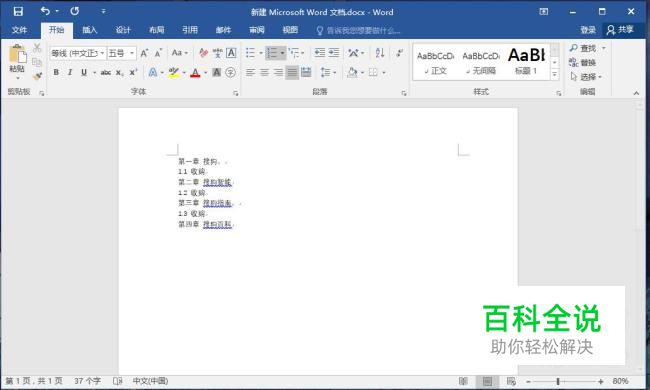Open the Layout tab
650x390 pixels.
(157, 30)
